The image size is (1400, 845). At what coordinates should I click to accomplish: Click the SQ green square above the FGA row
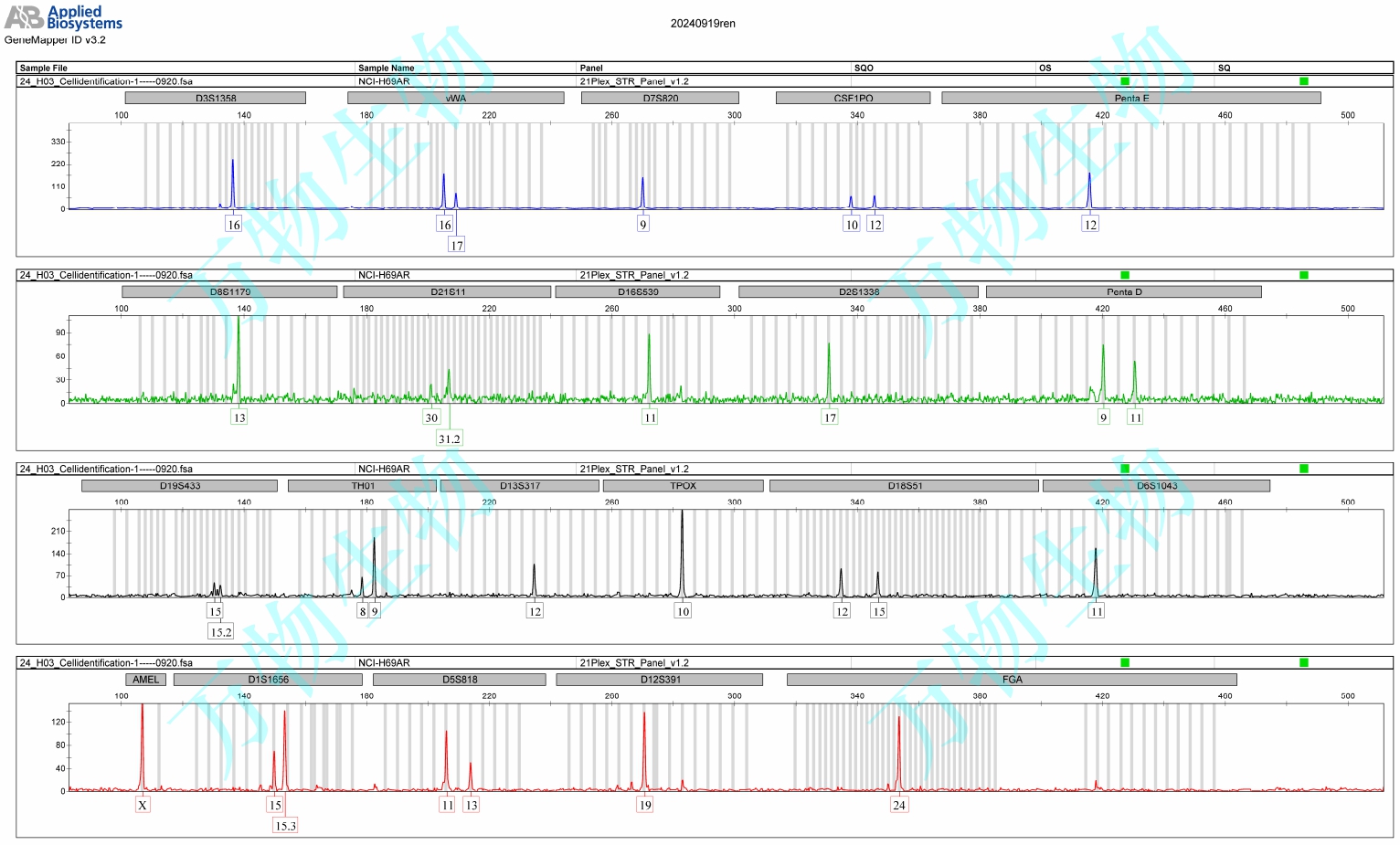[x=1303, y=662]
